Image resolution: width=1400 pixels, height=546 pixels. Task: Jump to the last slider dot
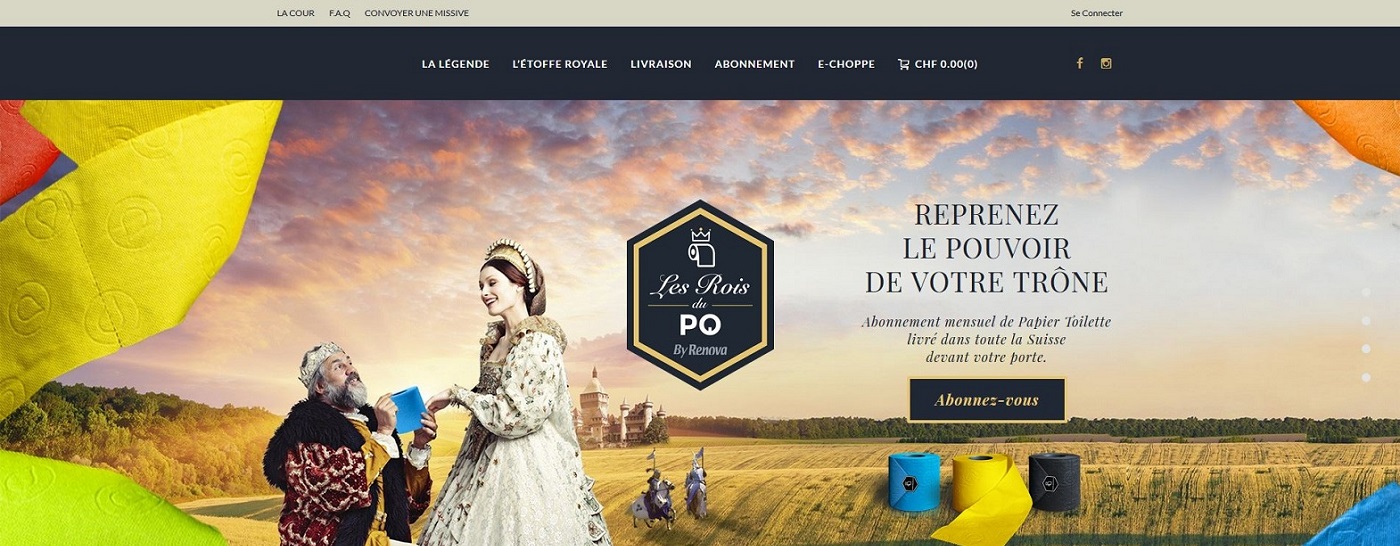(x=1366, y=377)
